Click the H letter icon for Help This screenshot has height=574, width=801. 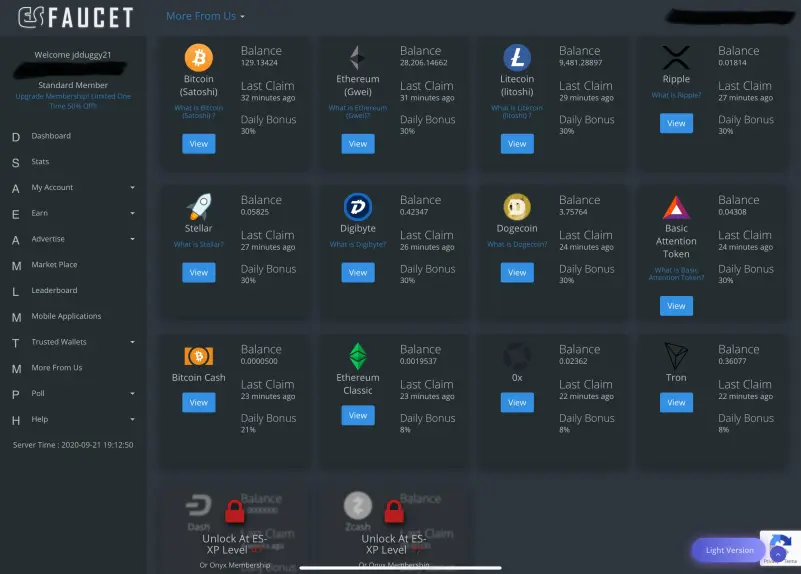16,420
